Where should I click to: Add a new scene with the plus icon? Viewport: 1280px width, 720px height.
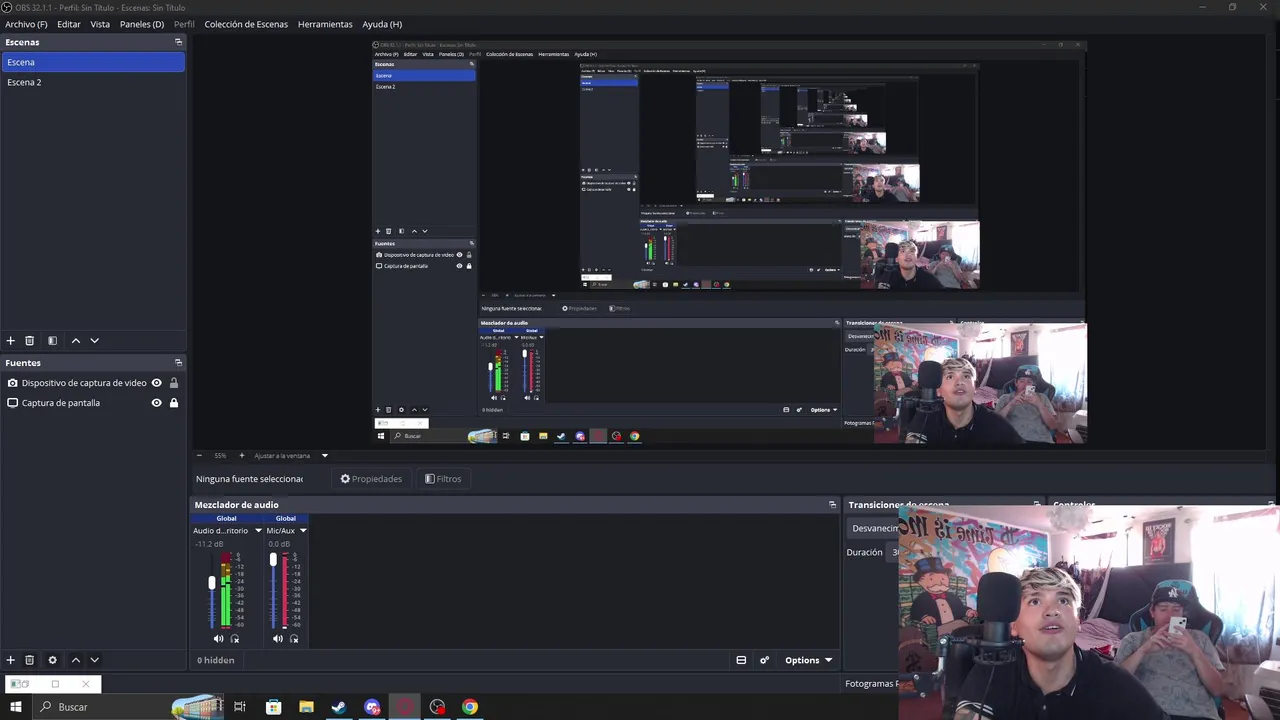pos(11,341)
